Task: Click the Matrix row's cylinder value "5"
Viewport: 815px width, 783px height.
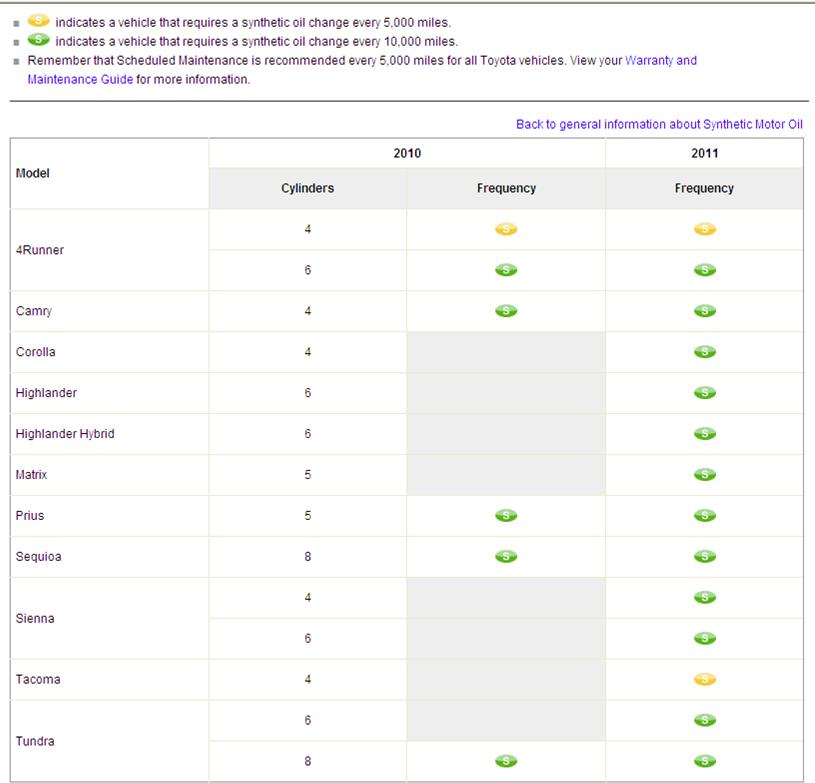Action: click(x=308, y=475)
